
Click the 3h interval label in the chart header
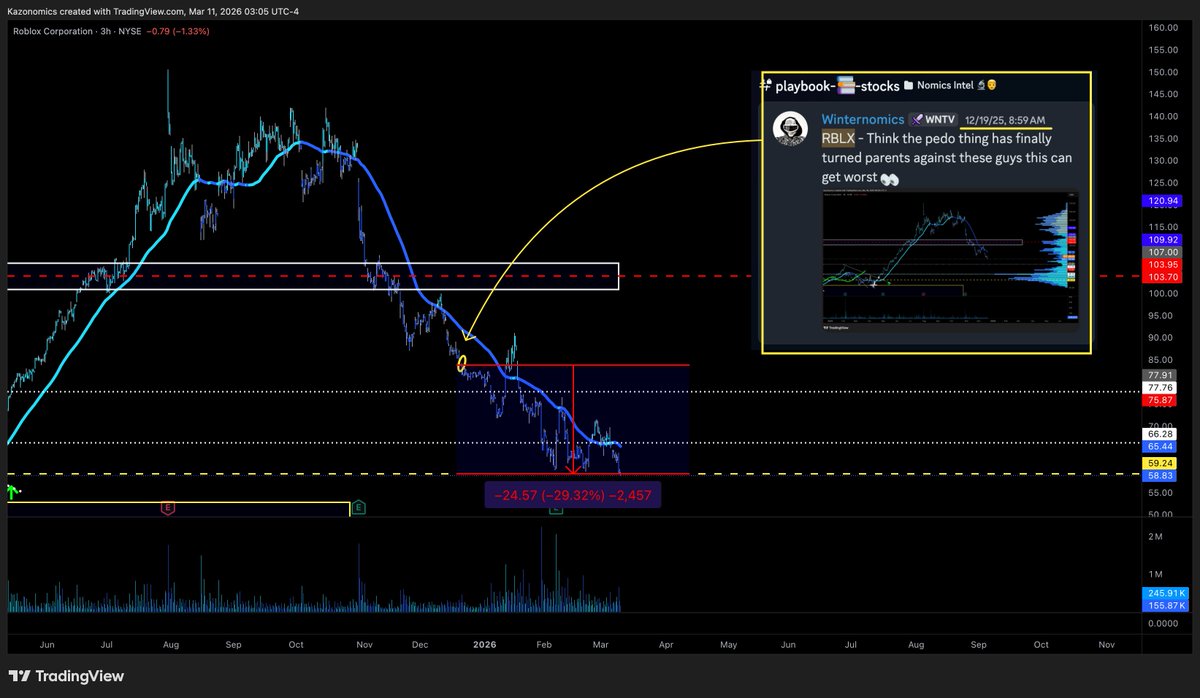pos(108,31)
